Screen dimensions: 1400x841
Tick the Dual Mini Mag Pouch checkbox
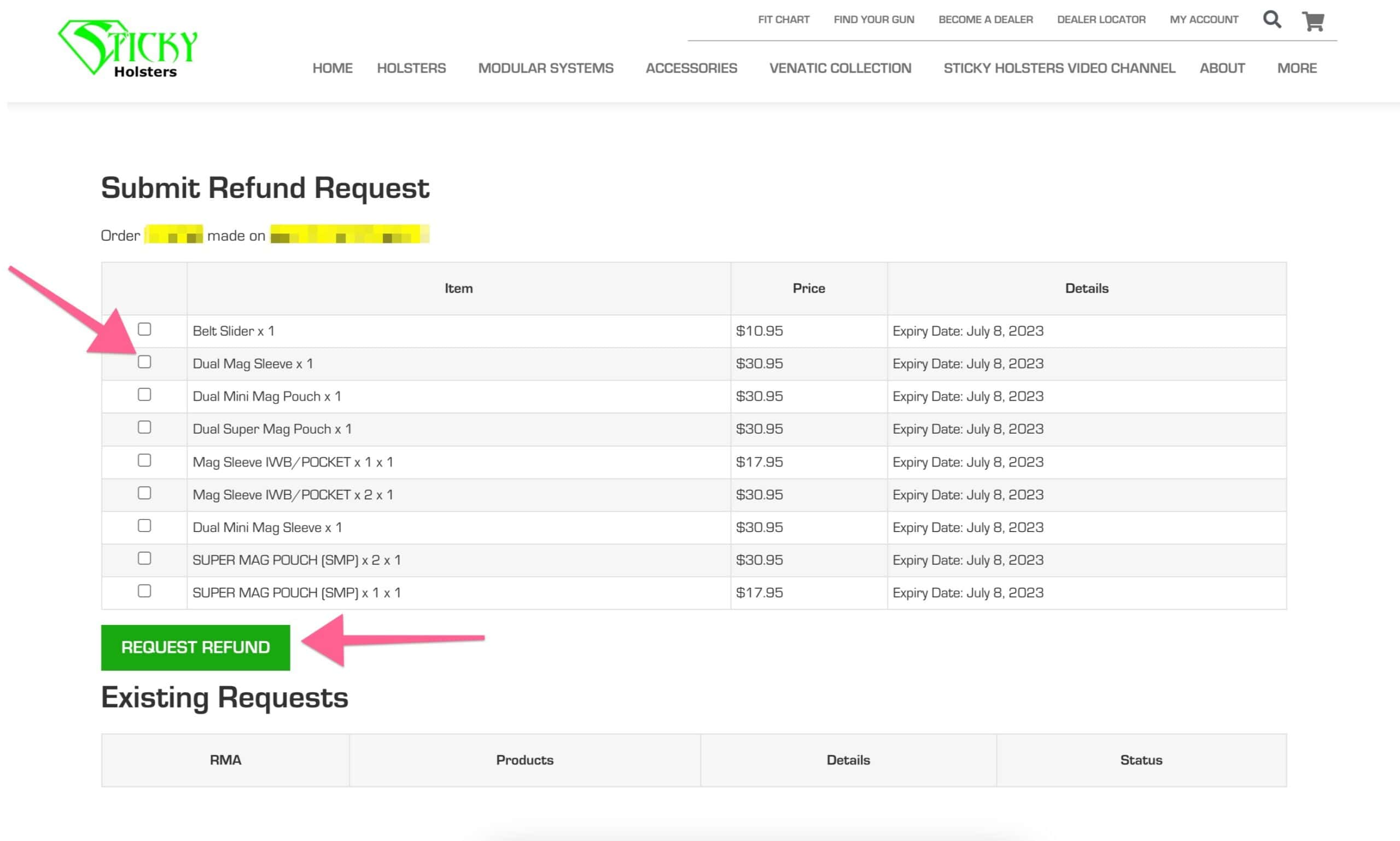tap(144, 395)
